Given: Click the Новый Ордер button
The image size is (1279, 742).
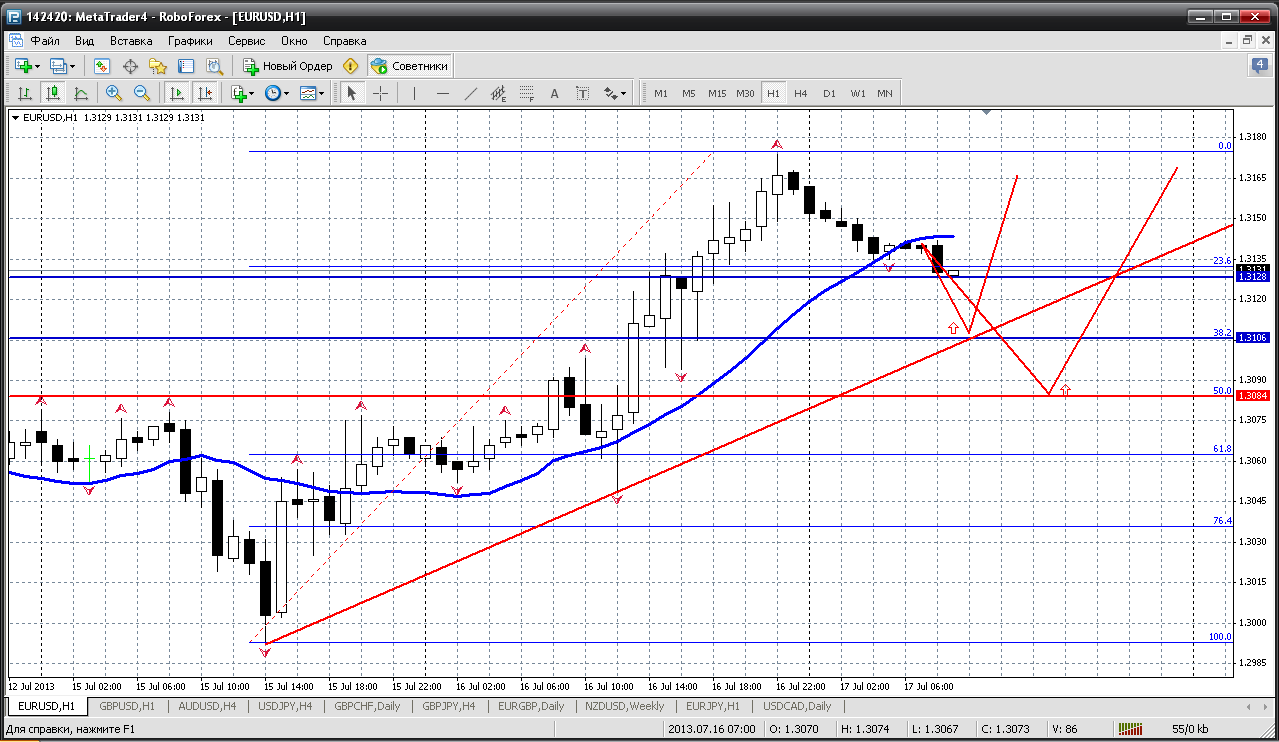Looking at the screenshot, I should pos(288,66).
